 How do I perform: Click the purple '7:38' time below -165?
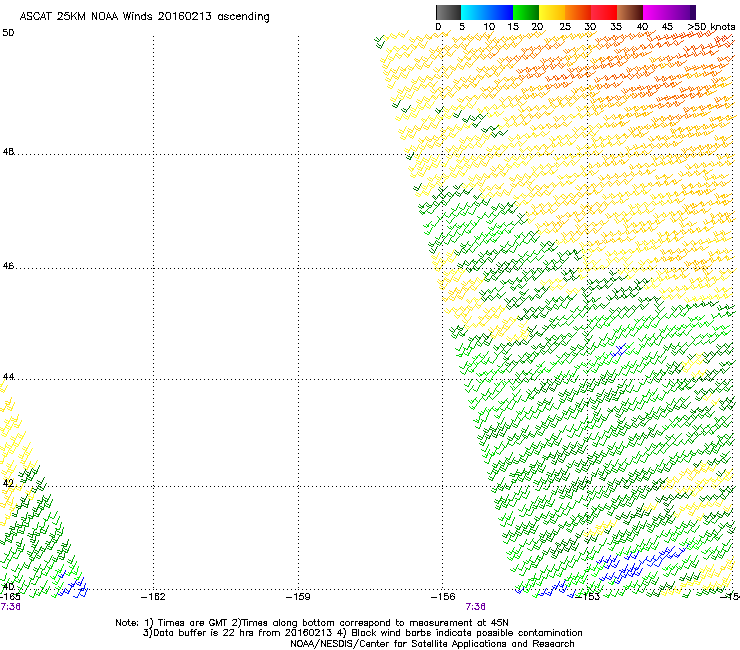coord(10,607)
